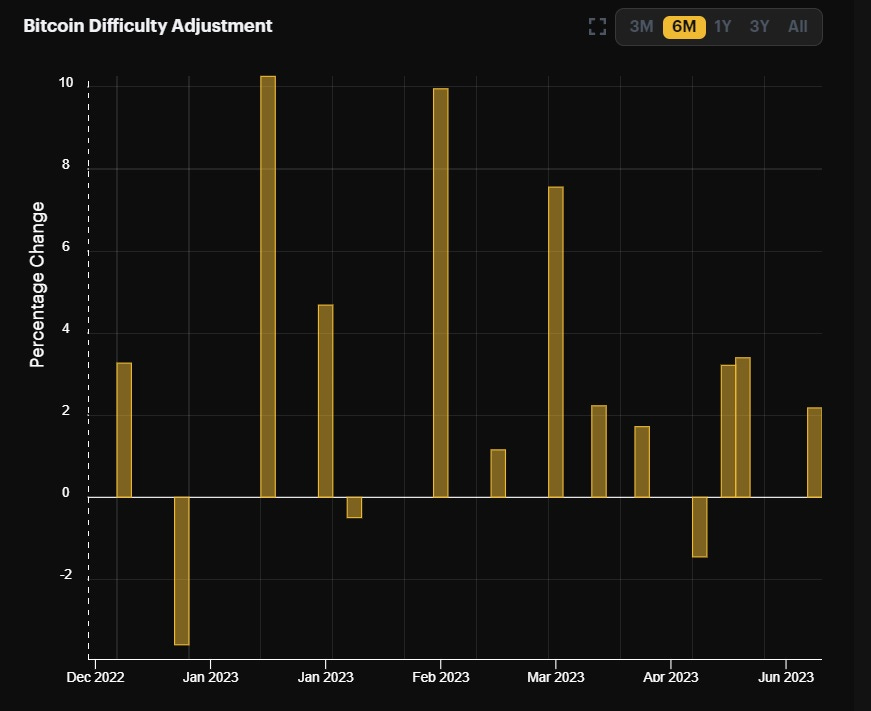871x711 pixels.
Task: Click the negative bar near -1.5 percent
Action: [x=700, y=527]
